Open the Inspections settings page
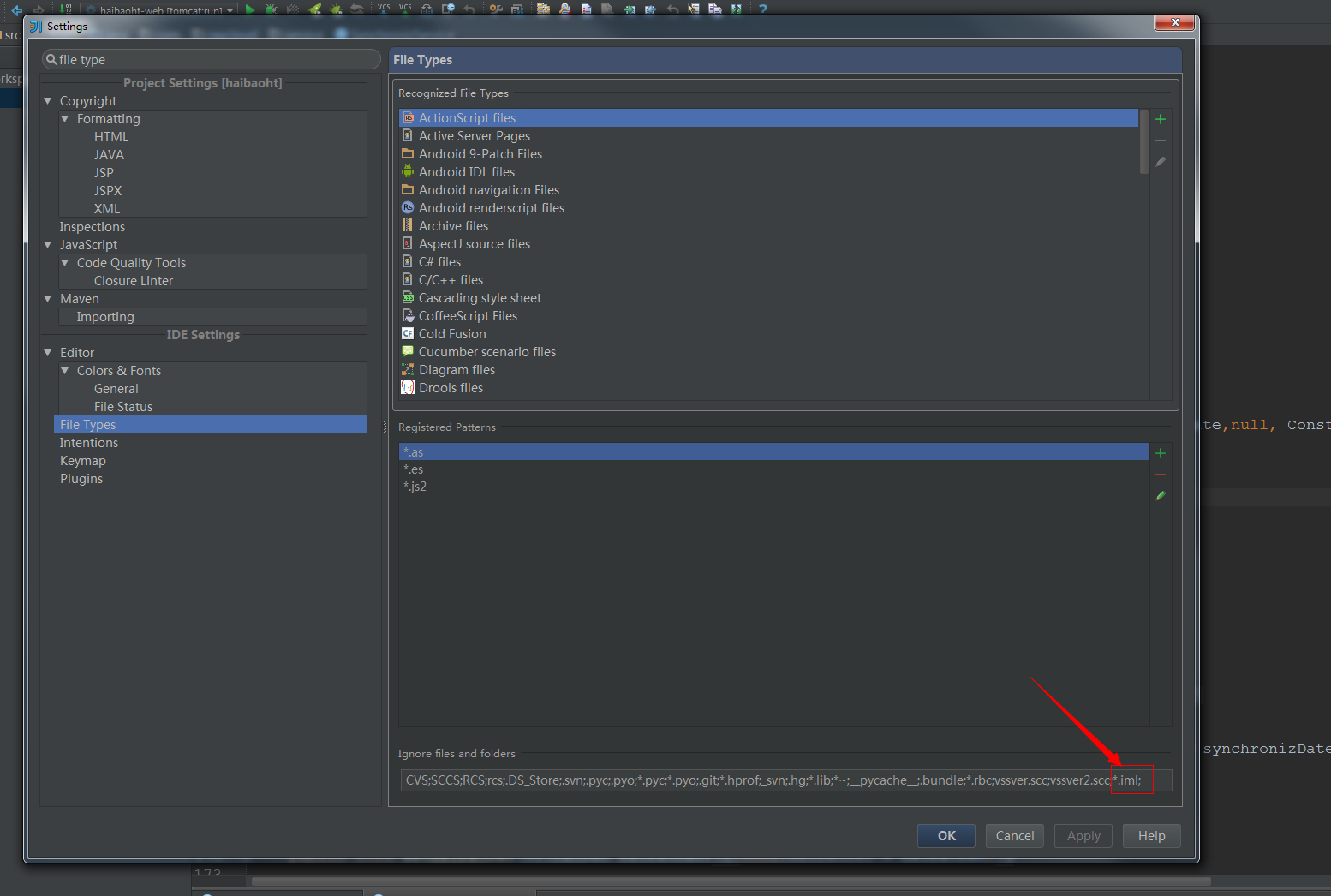 93,227
